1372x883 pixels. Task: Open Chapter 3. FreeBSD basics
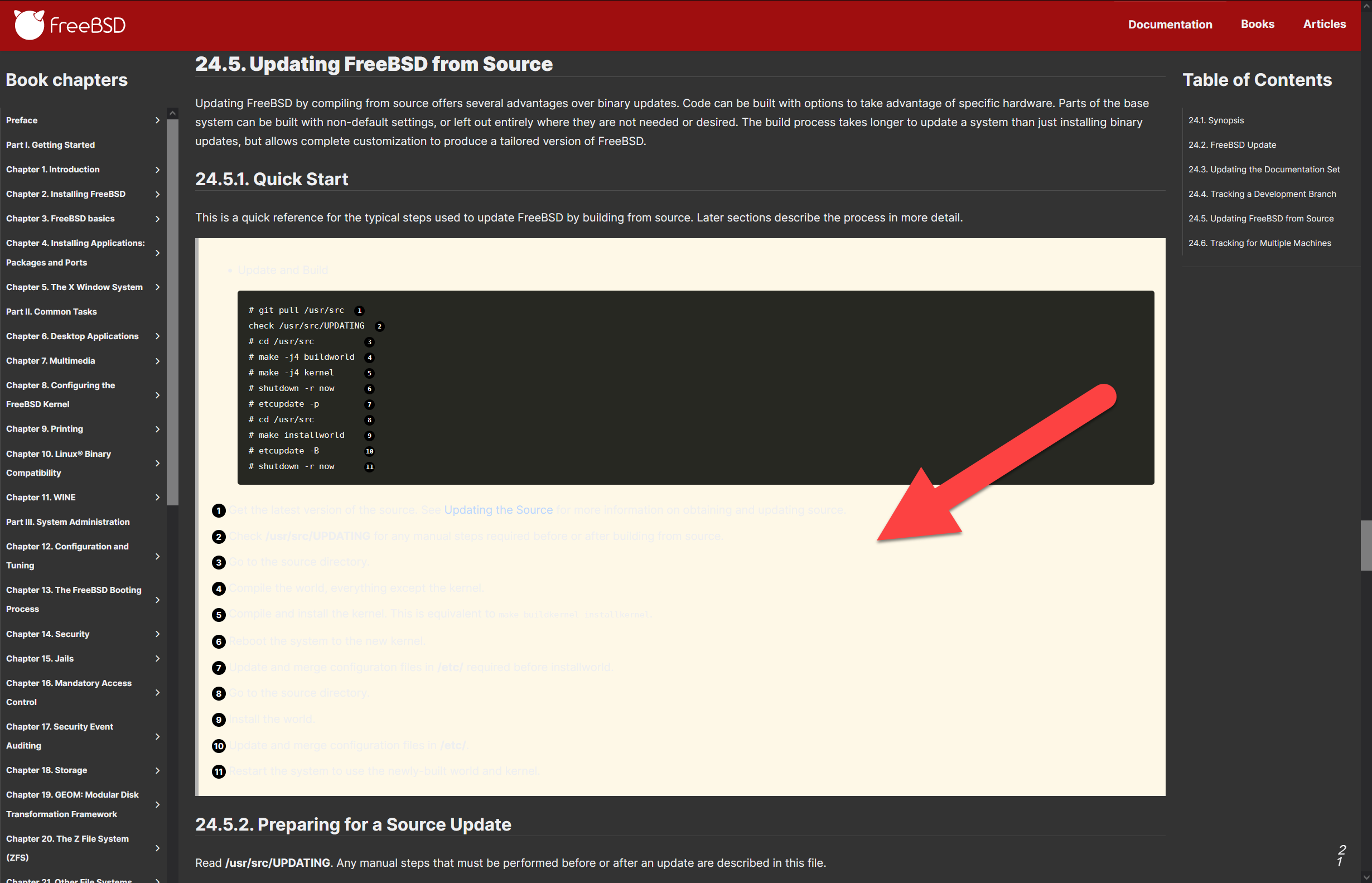click(x=60, y=219)
